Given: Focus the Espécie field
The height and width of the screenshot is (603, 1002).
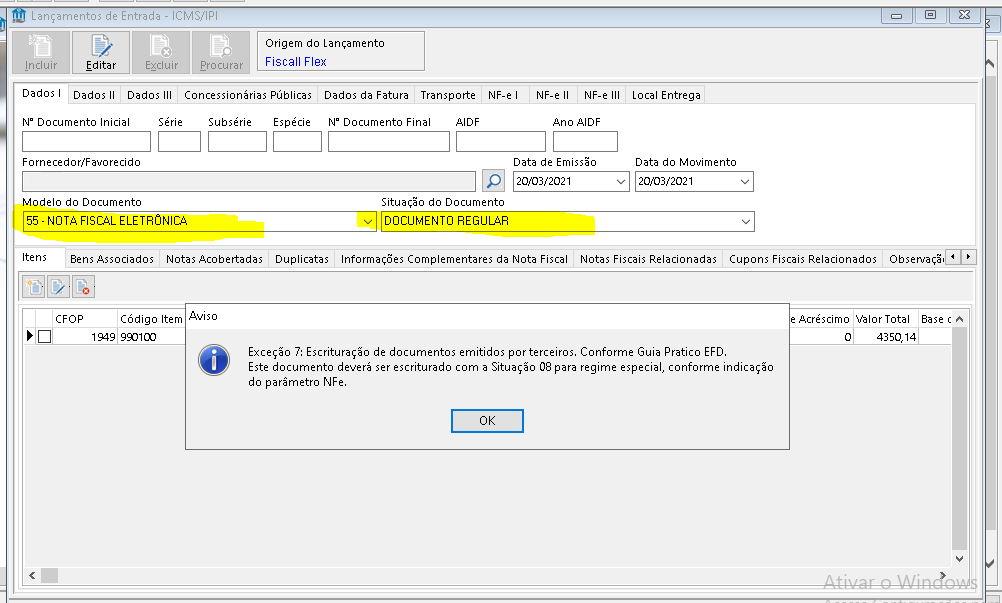Looking at the screenshot, I should click(297, 141).
